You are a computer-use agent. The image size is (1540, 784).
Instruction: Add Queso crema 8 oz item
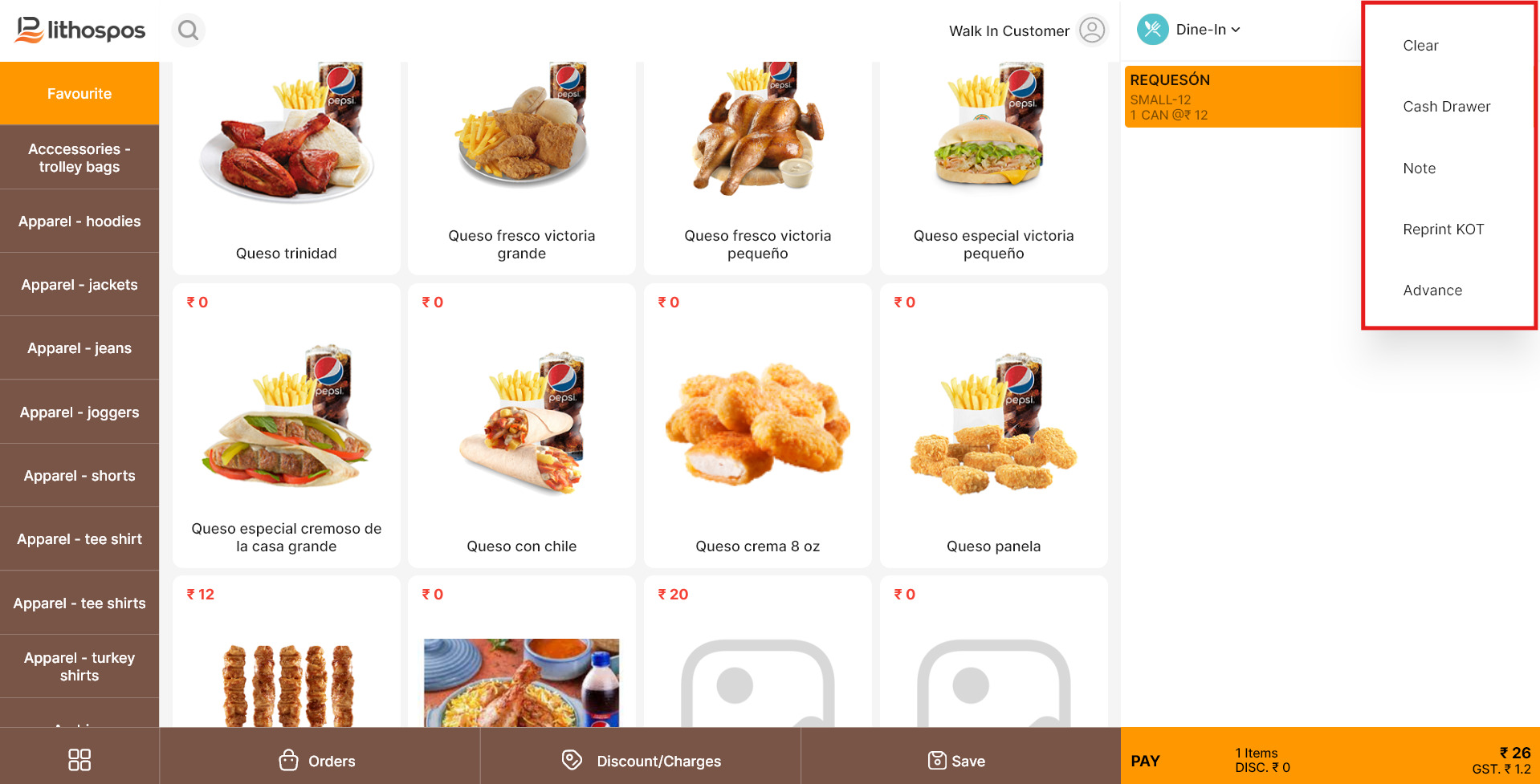(757, 425)
